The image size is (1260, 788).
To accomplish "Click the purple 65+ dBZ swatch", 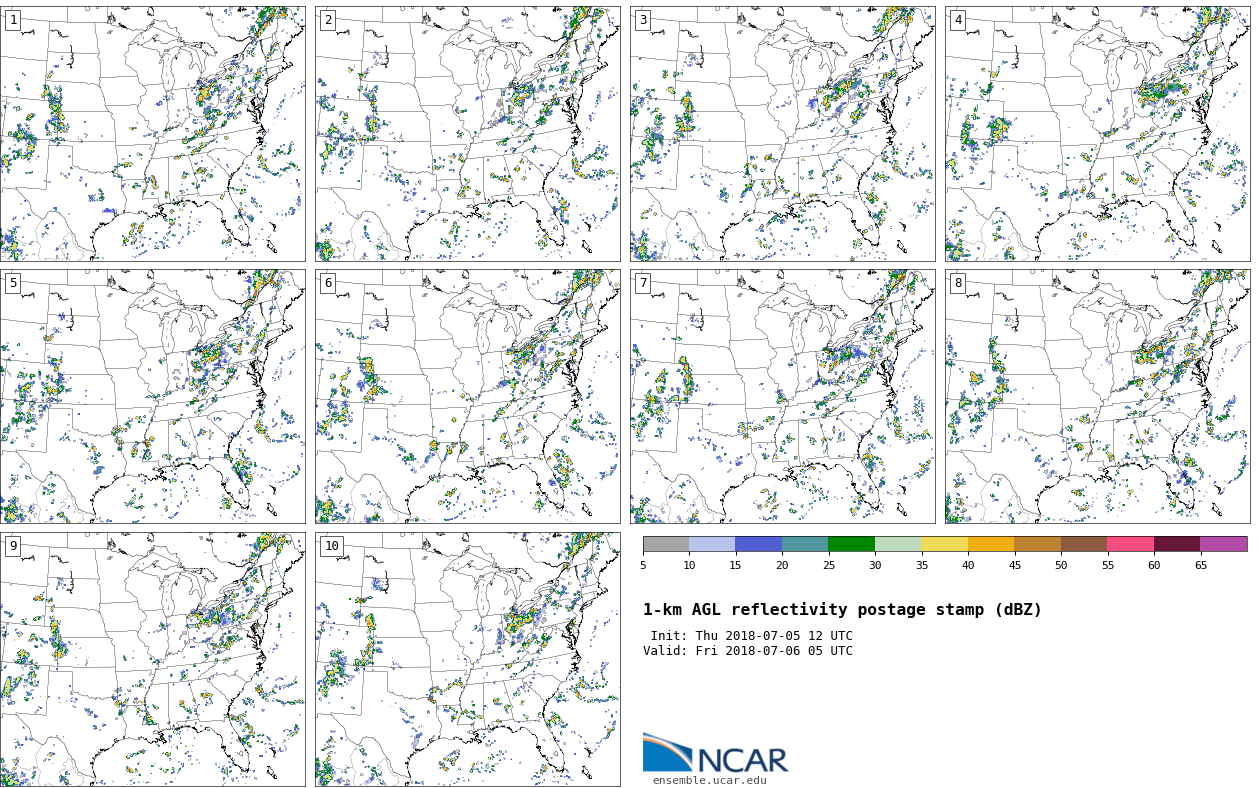I will [x=1224, y=544].
